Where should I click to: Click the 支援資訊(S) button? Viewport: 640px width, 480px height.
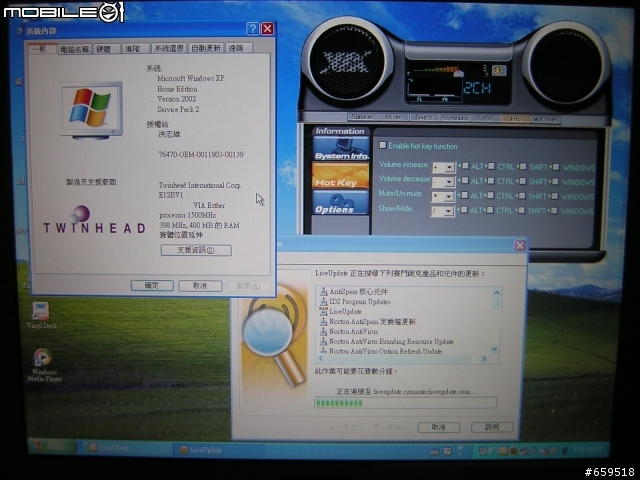coord(196,250)
